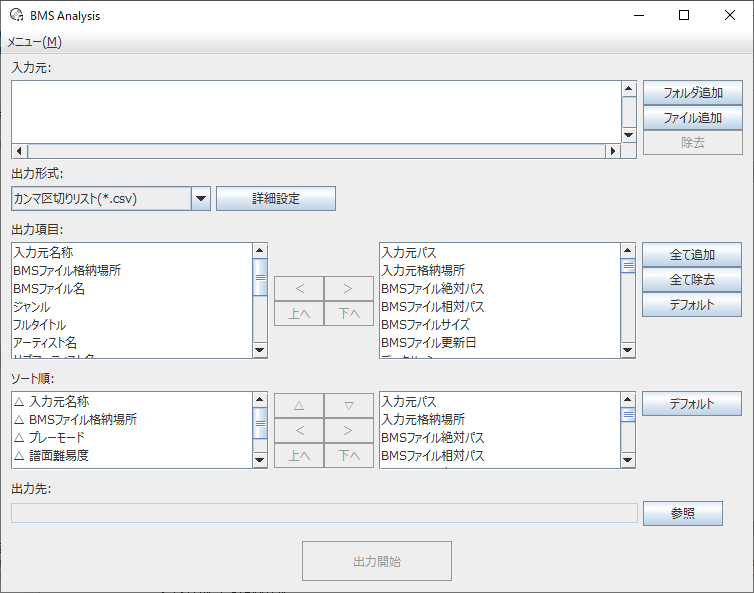Click the '<' move-left button in 出力項目

[x=299, y=288]
